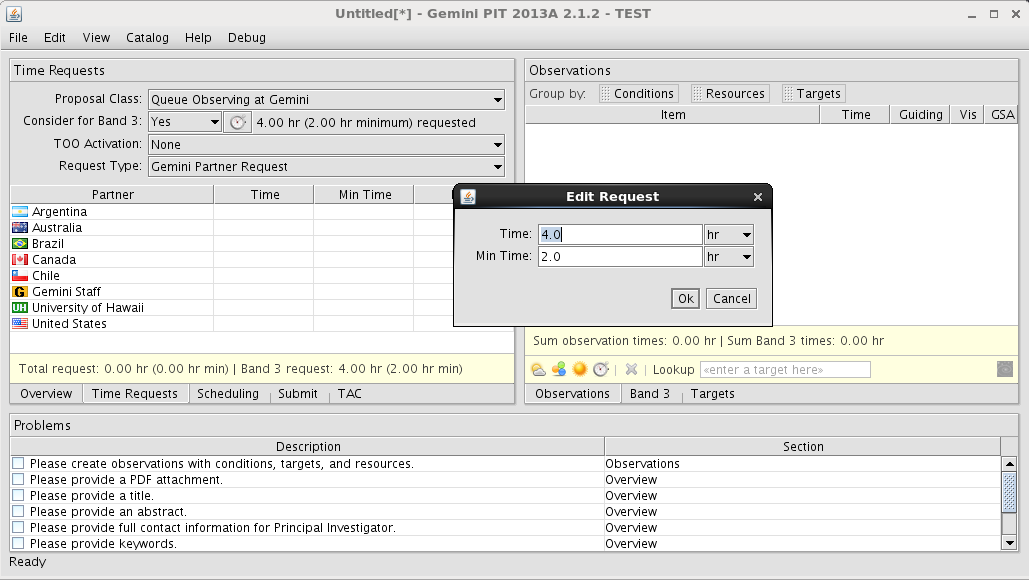Click the Java icon in Edit Request title

tap(468, 196)
